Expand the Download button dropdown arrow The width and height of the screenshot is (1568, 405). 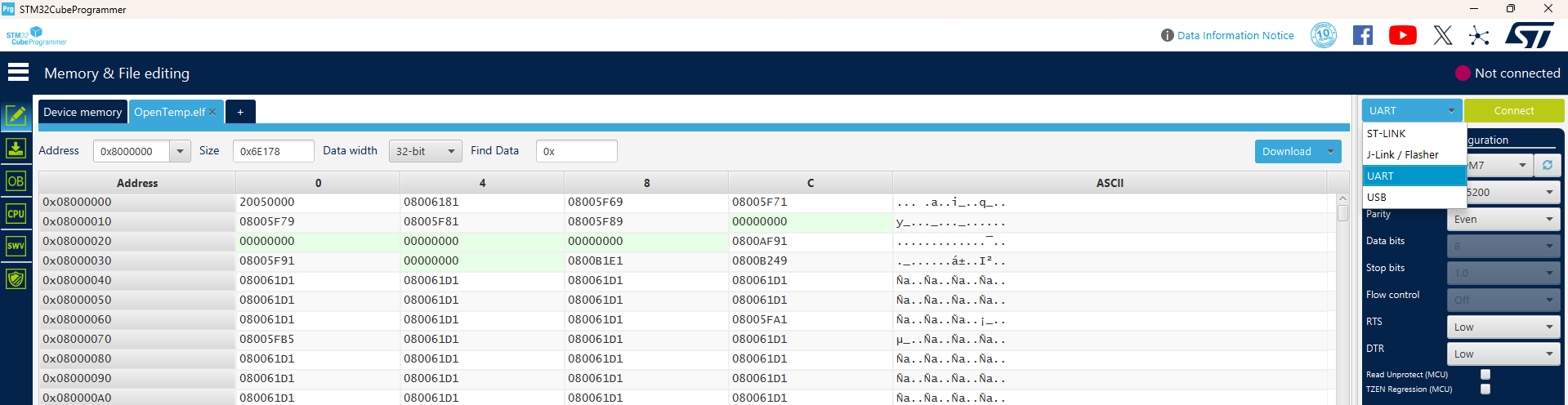pos(1330,151)
